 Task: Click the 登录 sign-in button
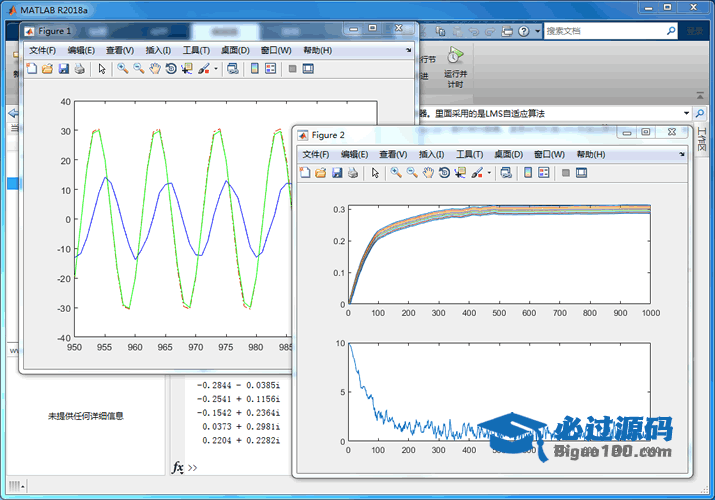[x=693, y=31]
